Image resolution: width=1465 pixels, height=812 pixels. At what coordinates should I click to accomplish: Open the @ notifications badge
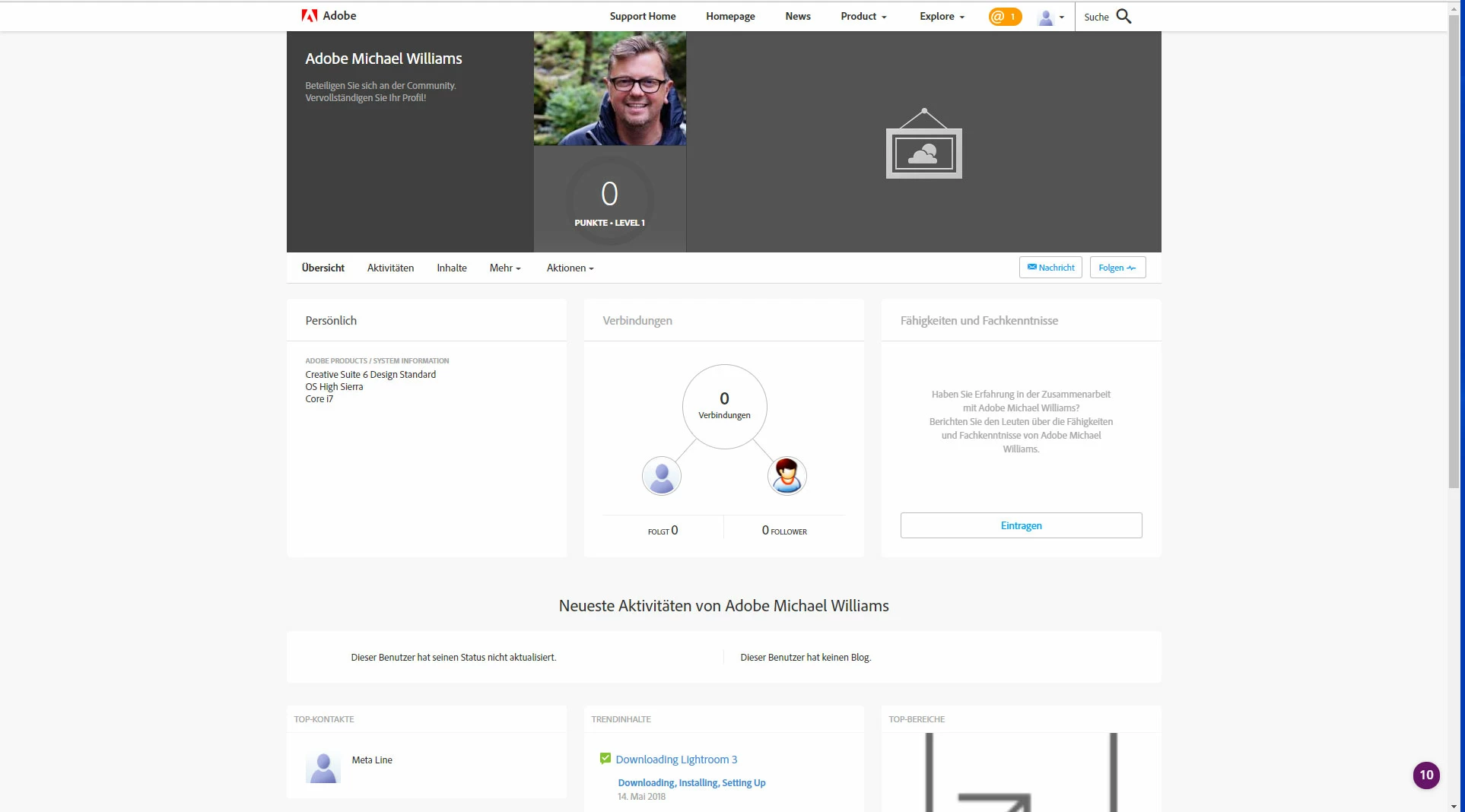coord(1005,17)
